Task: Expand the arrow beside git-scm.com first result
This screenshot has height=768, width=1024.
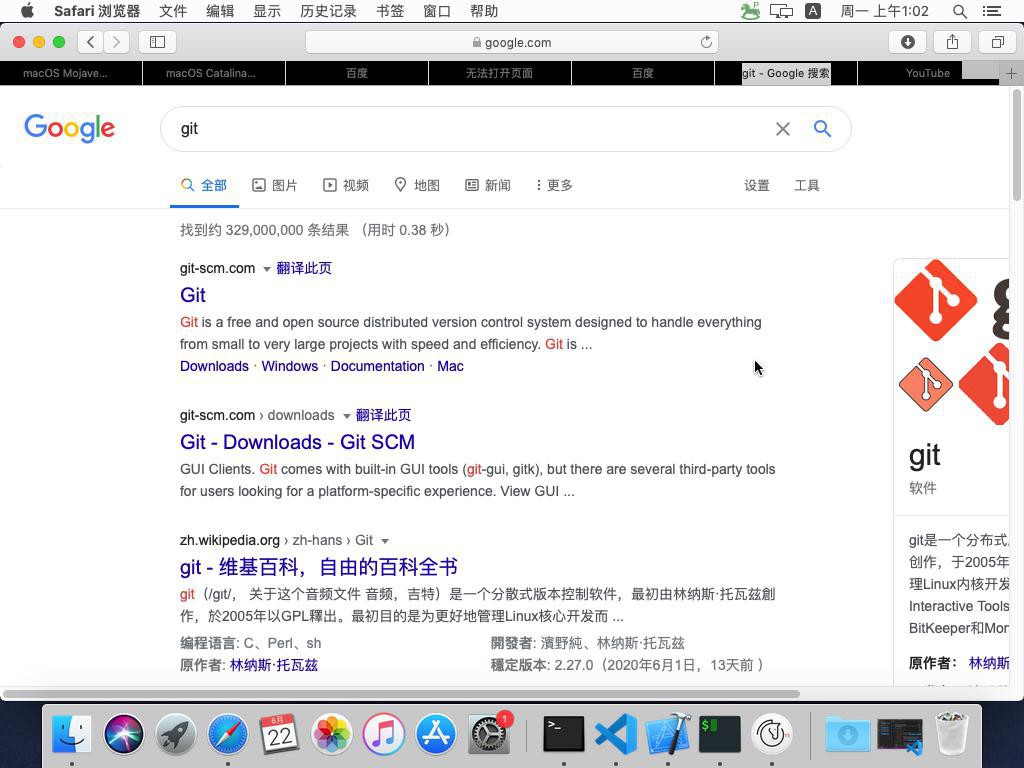Action: pos(266,269)
